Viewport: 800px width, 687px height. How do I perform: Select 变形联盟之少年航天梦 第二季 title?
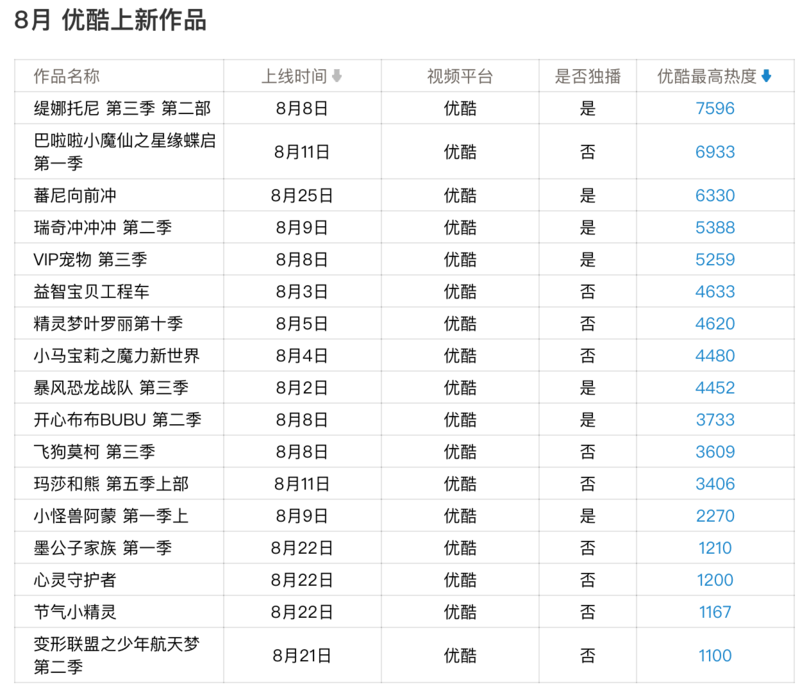tap(117, 655)
